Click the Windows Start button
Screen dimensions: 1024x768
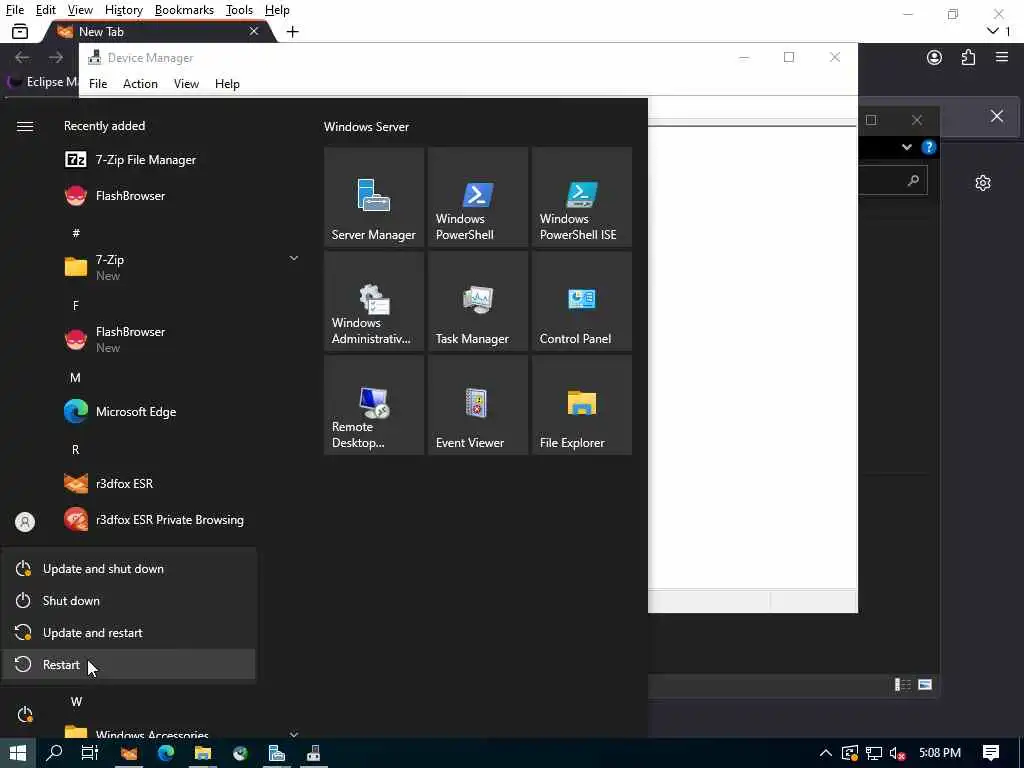(x=18, y=753)
